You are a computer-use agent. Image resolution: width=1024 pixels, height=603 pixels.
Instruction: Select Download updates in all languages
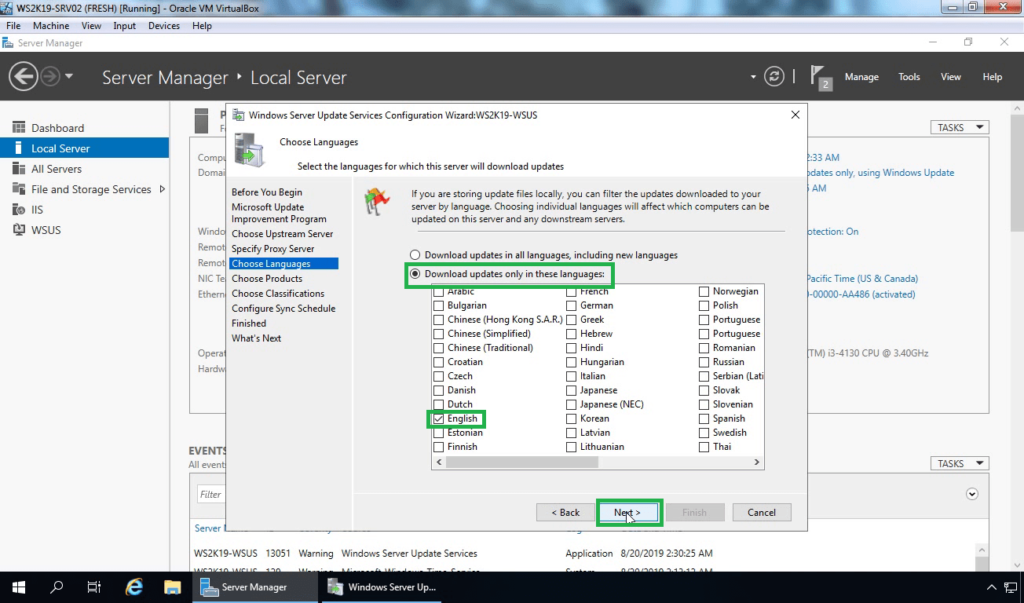(x=415, y=255)
